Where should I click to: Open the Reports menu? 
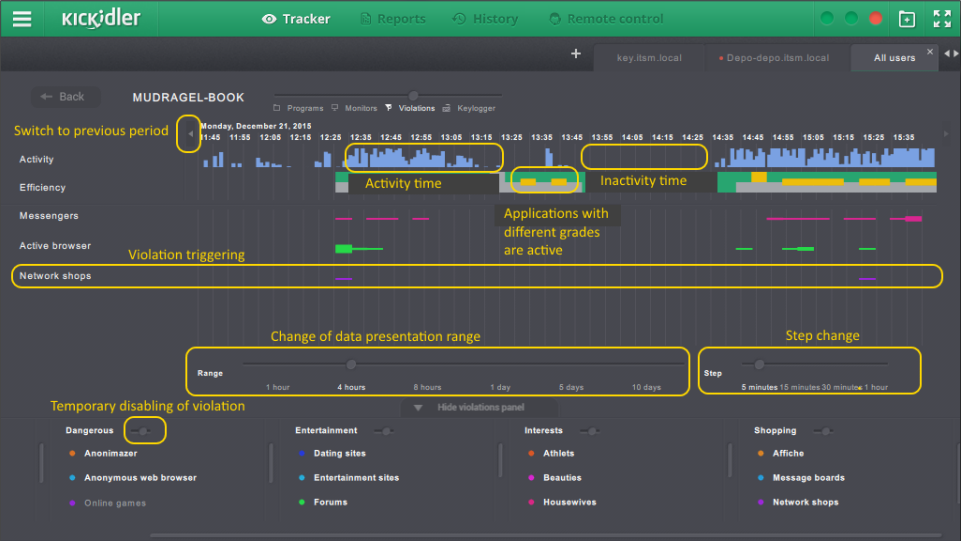pos(393,19)
